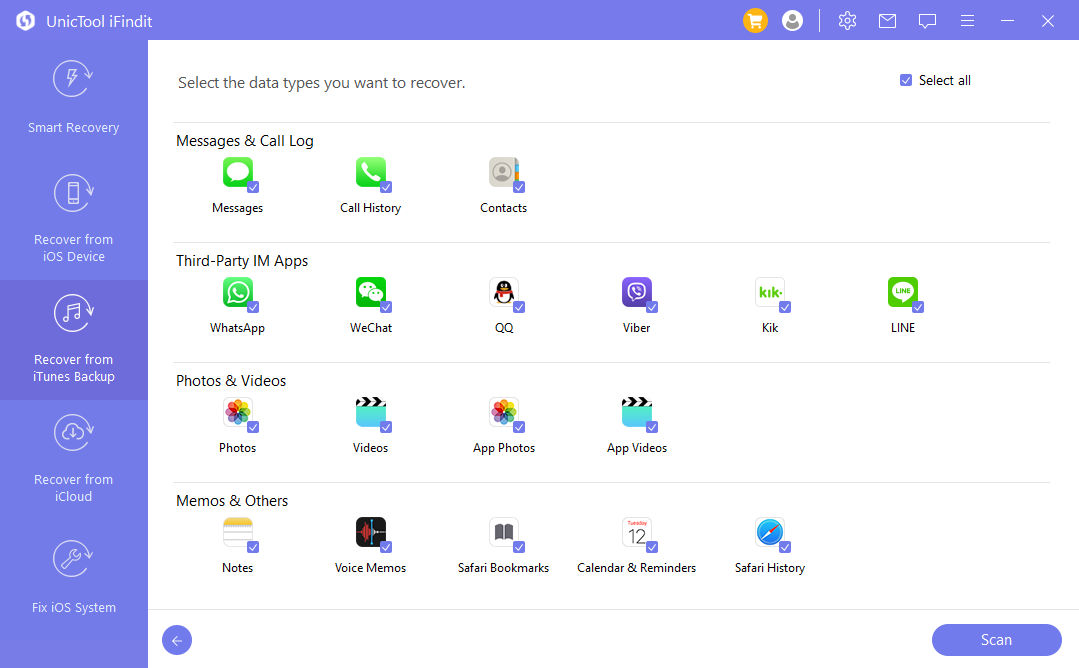Uncheck the WeChat checkbox
Screen dimensions: 1079x668
[x=386, y=307]
